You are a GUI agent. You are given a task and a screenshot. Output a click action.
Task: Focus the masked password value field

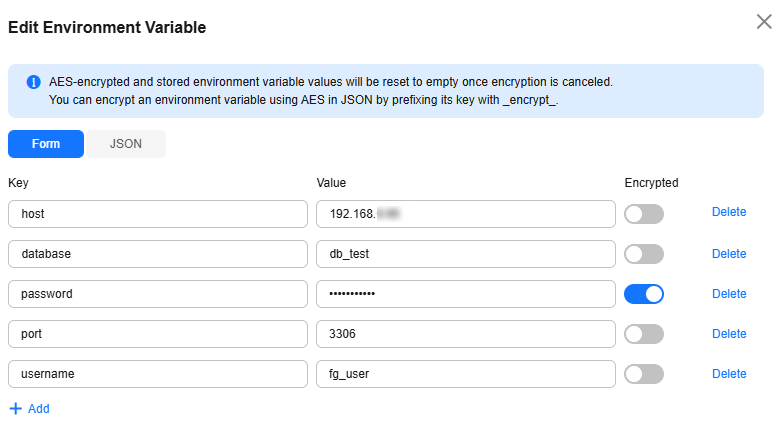pos(466,294)
